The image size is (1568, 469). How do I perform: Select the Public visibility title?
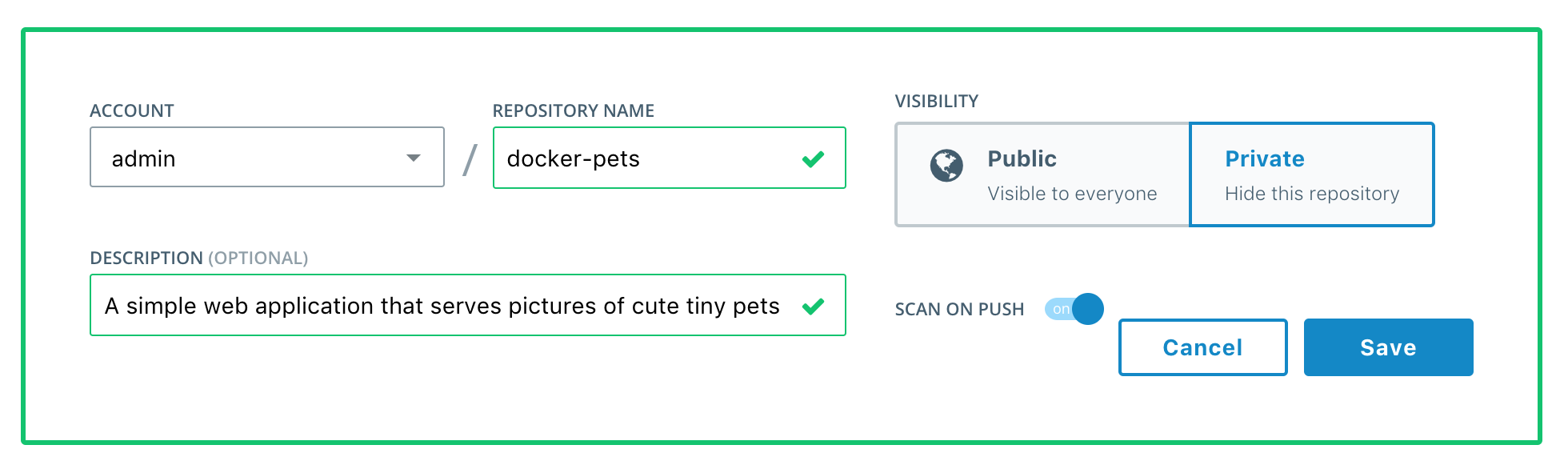(1022, 158)
